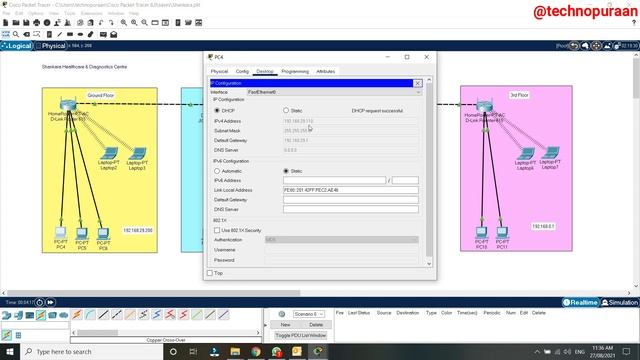Screen dimensions: 640x360
Task: Click the New scenario button
Action: 285,325
